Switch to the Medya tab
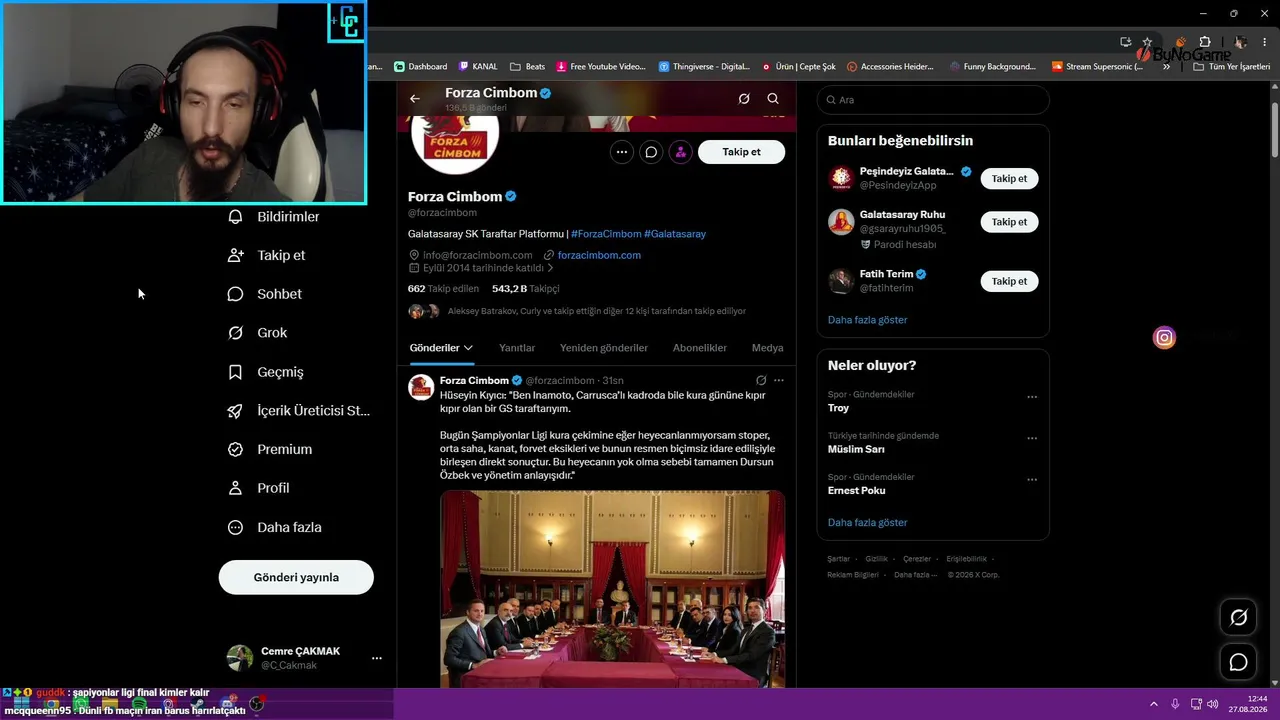The image size is (1280, 720). [x=767, y=348]
